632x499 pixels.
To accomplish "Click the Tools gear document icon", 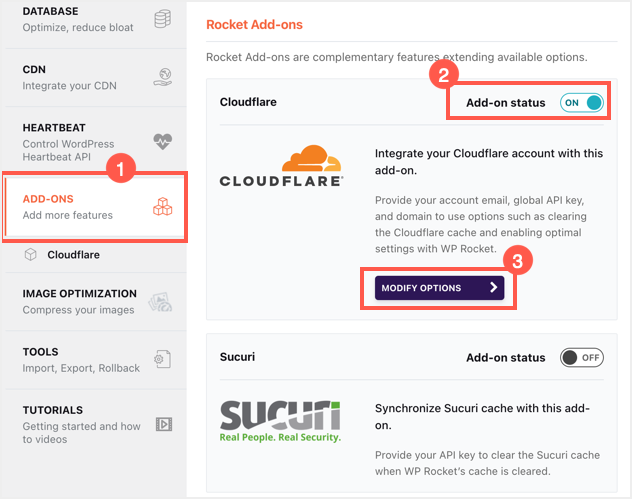I will click(x=163, y=360).
